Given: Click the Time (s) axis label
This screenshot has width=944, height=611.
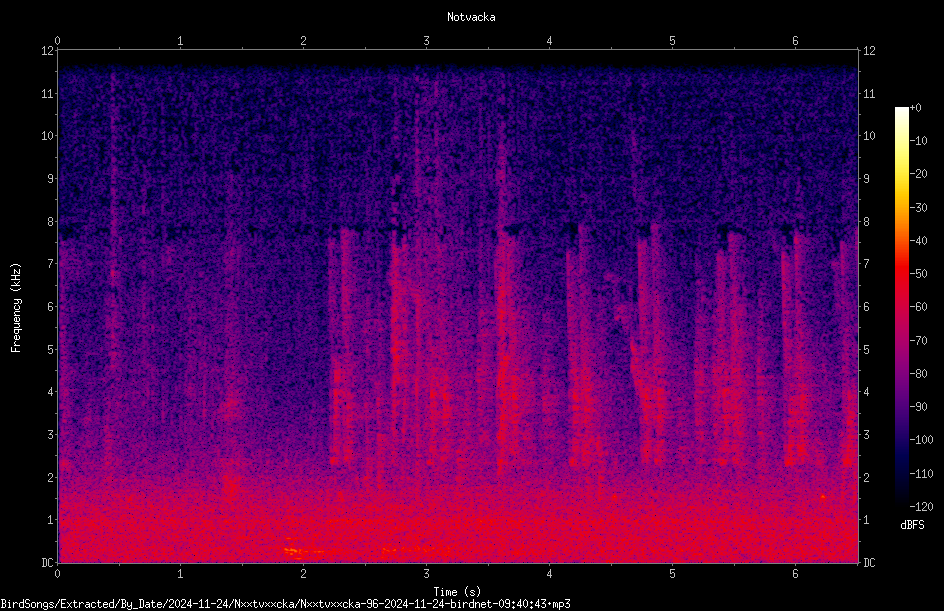Looking at the screenshot, I should (x=457, y=592).
